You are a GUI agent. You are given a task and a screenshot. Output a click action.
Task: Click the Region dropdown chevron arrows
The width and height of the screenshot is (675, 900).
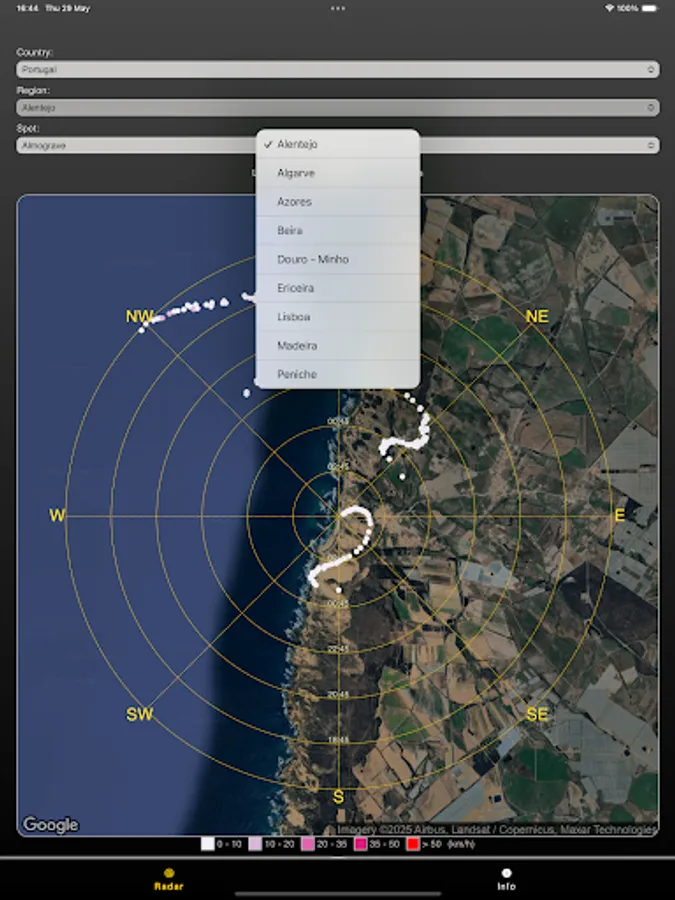coord(650,107)
